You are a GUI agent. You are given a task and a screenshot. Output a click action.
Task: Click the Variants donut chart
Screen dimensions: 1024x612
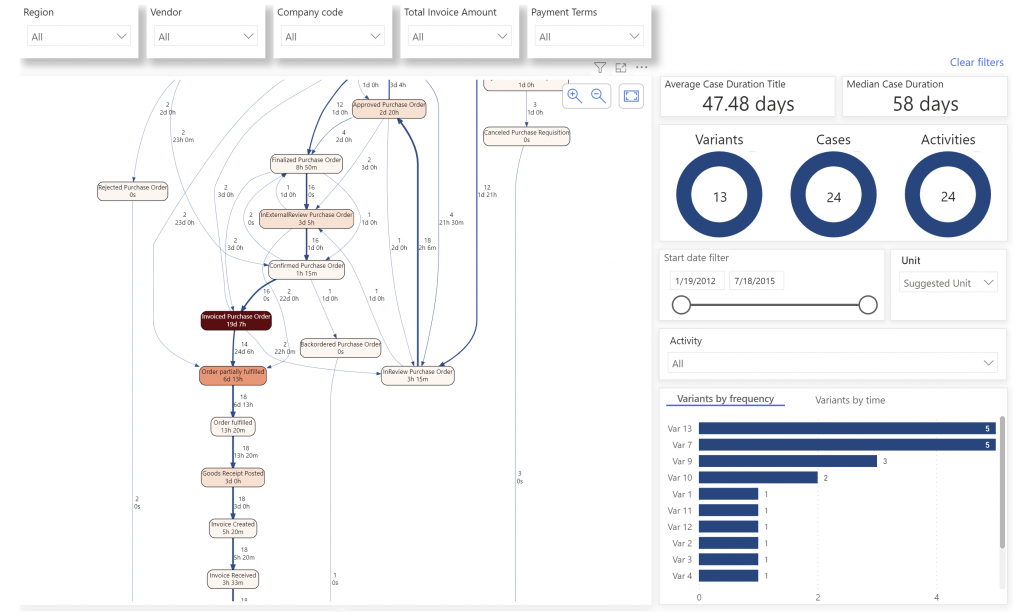point(719,195)
